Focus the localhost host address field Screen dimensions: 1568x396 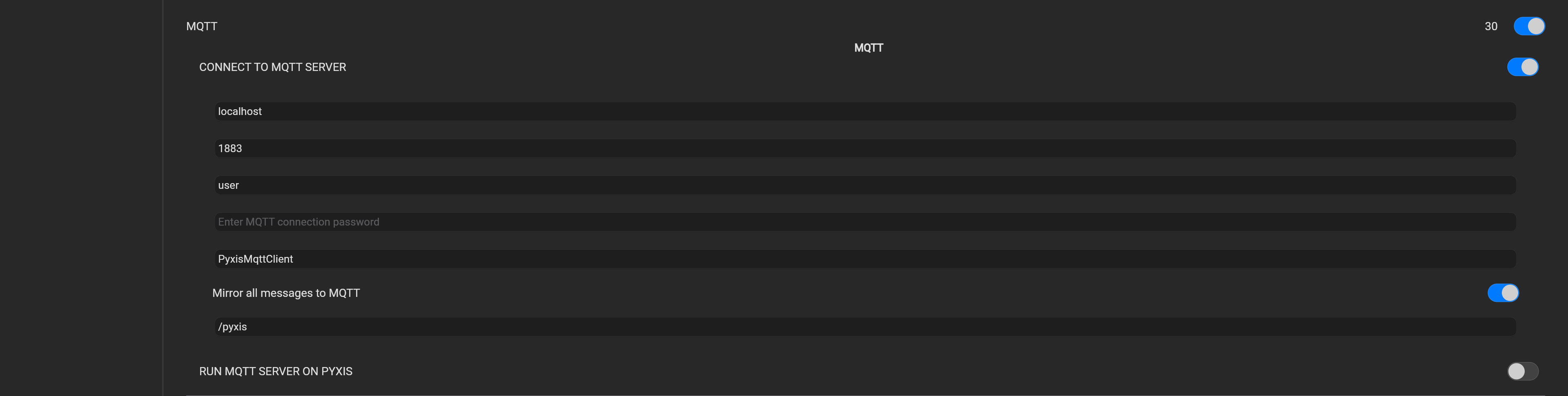point(864,111)
